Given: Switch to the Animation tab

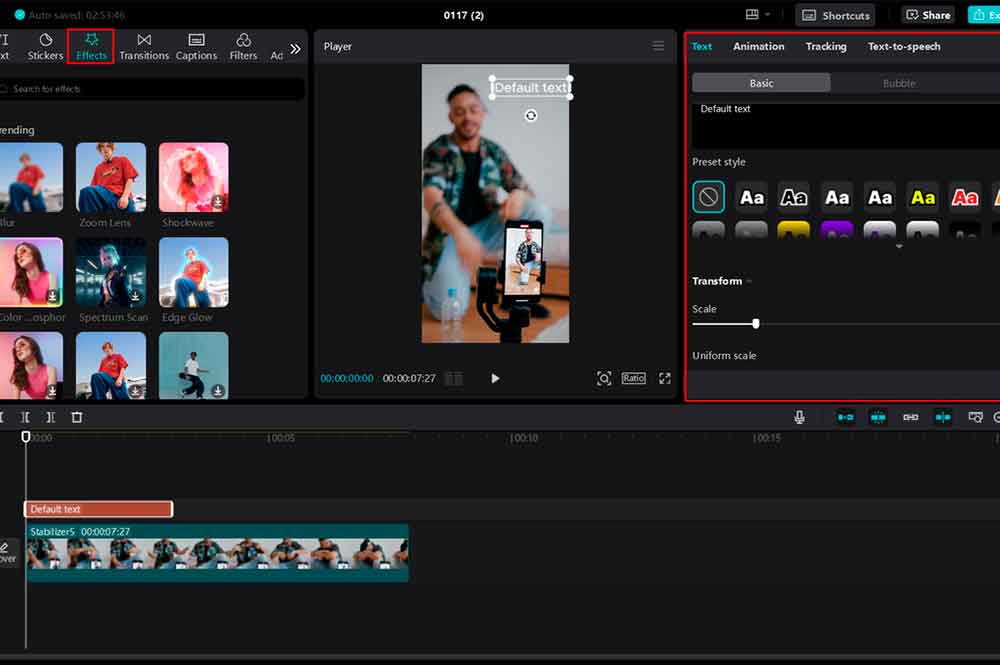Looking at the screenshot, I should (x=758, y=46).
